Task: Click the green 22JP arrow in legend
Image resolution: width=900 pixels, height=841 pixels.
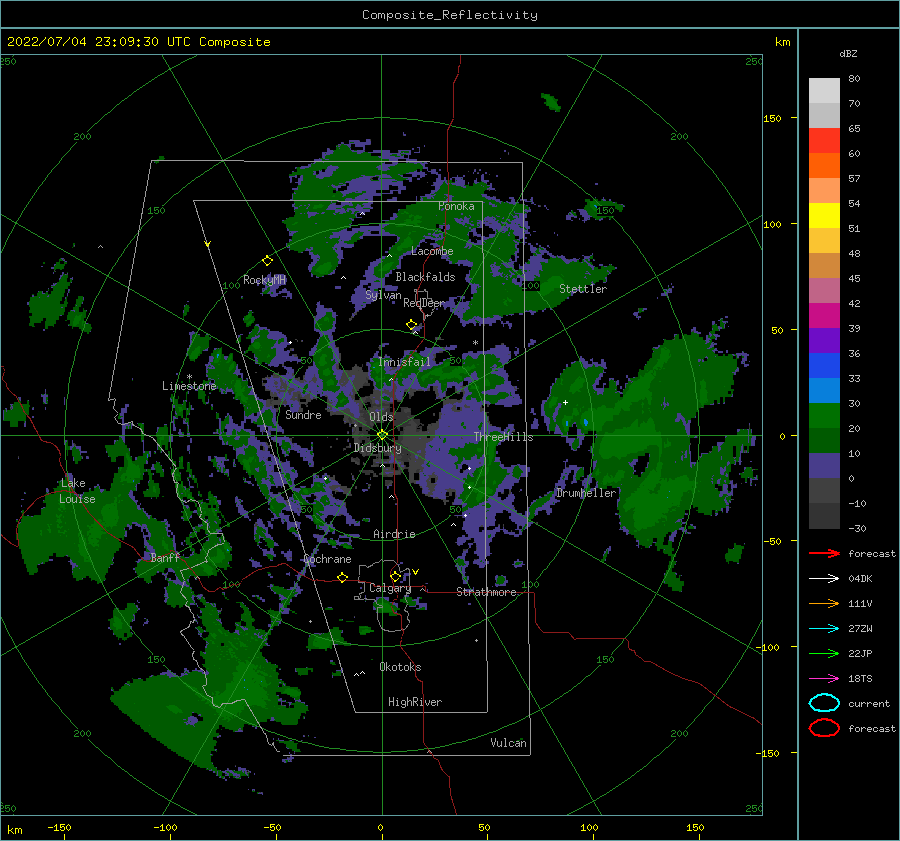Action: [x=824, y=653]
